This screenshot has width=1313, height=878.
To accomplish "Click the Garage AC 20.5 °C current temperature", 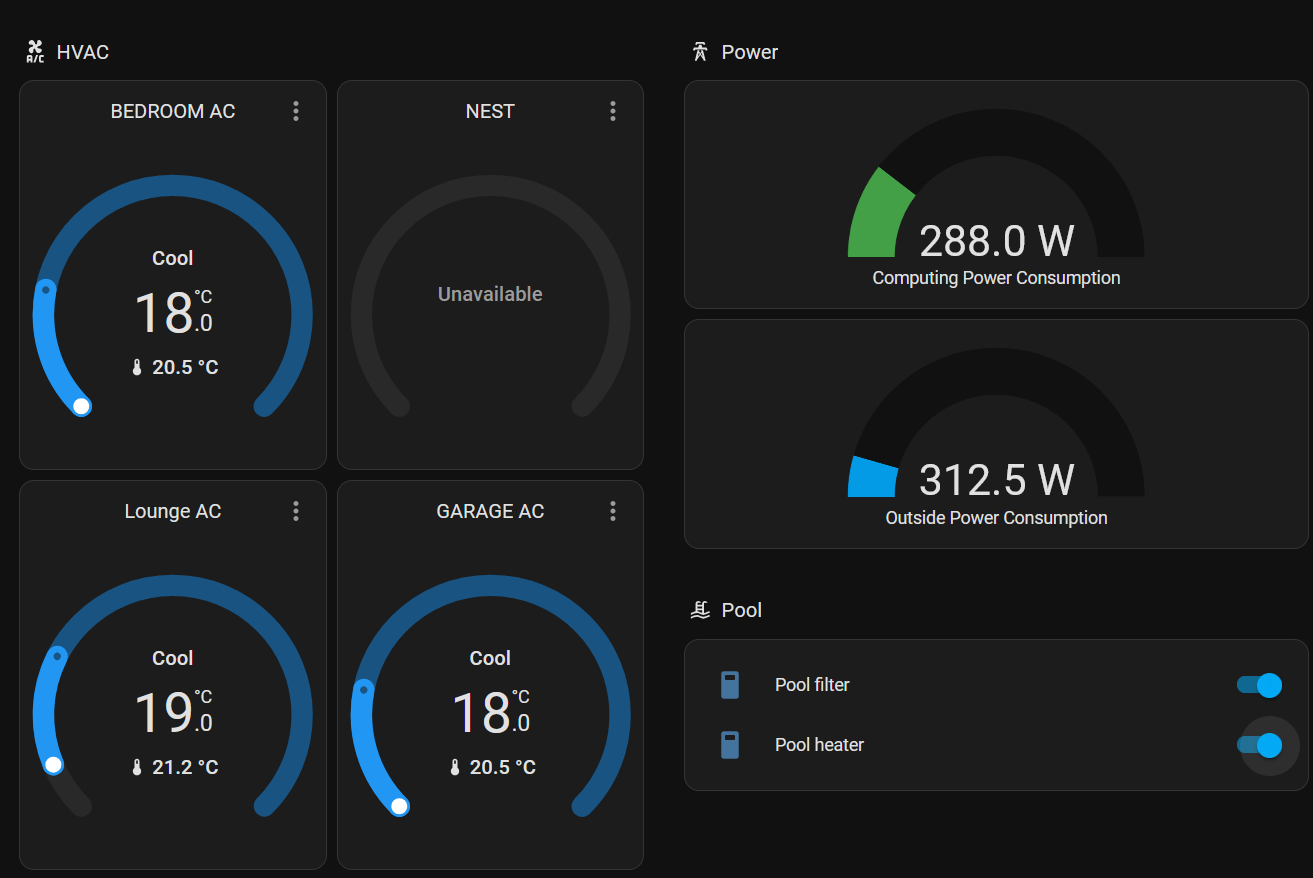I will pyautogui.click(x=503, y=767).
